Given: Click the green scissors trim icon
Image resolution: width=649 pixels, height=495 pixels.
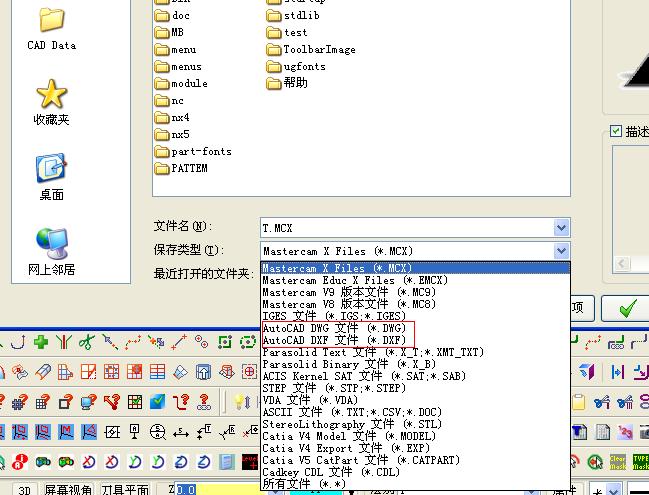Looking at the screenshot, I should [87, 342].
